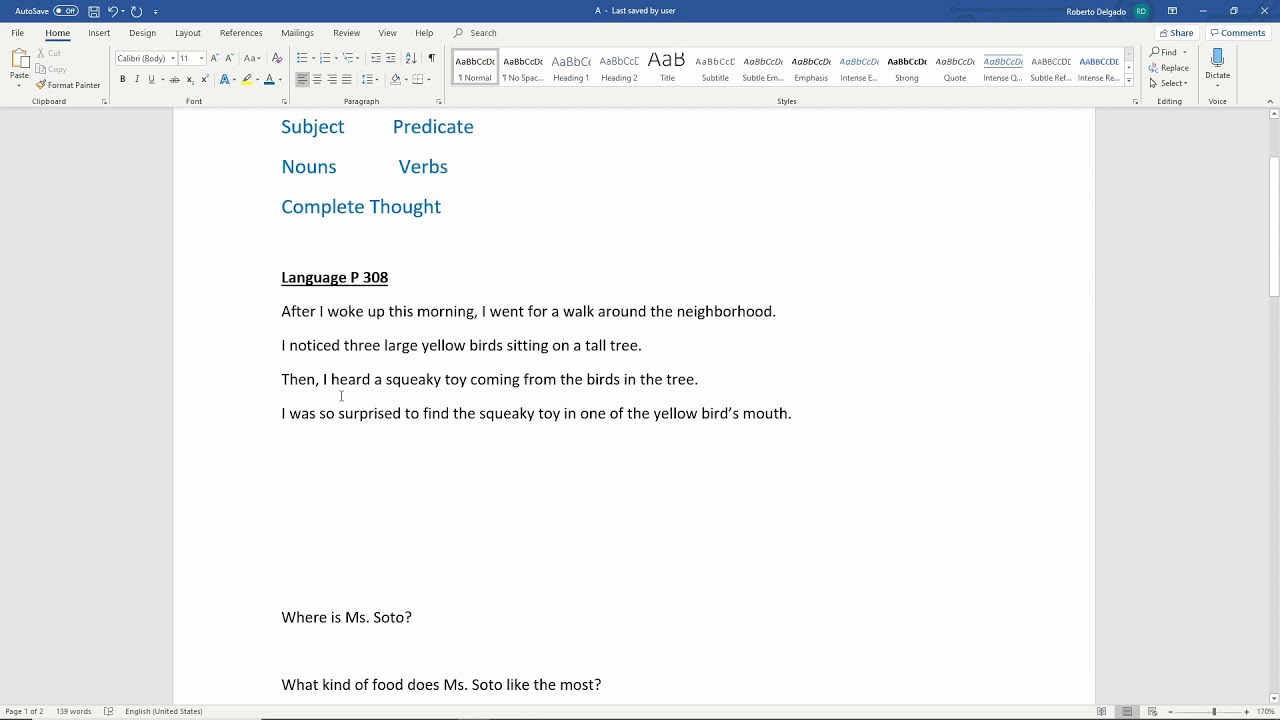Open the Ribbon Display Options

1172,11
